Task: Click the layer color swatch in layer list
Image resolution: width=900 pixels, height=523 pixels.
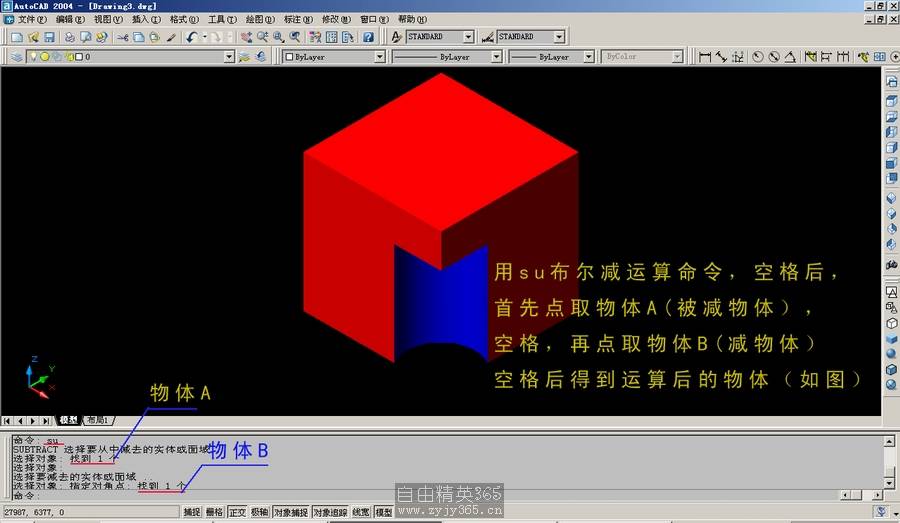Action: (80, 57)
